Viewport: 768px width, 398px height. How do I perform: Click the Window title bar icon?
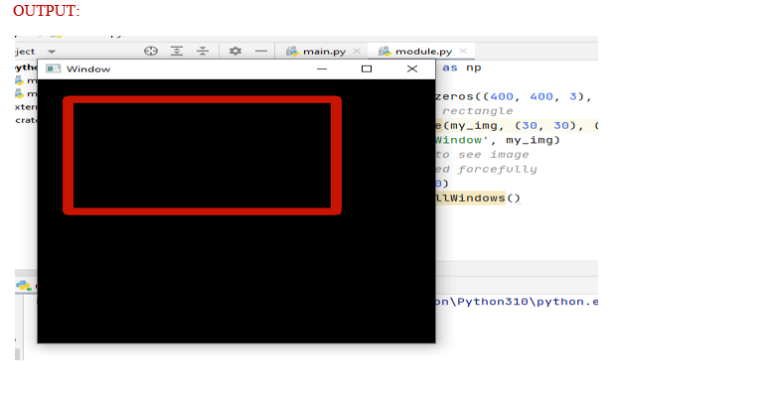53,69
